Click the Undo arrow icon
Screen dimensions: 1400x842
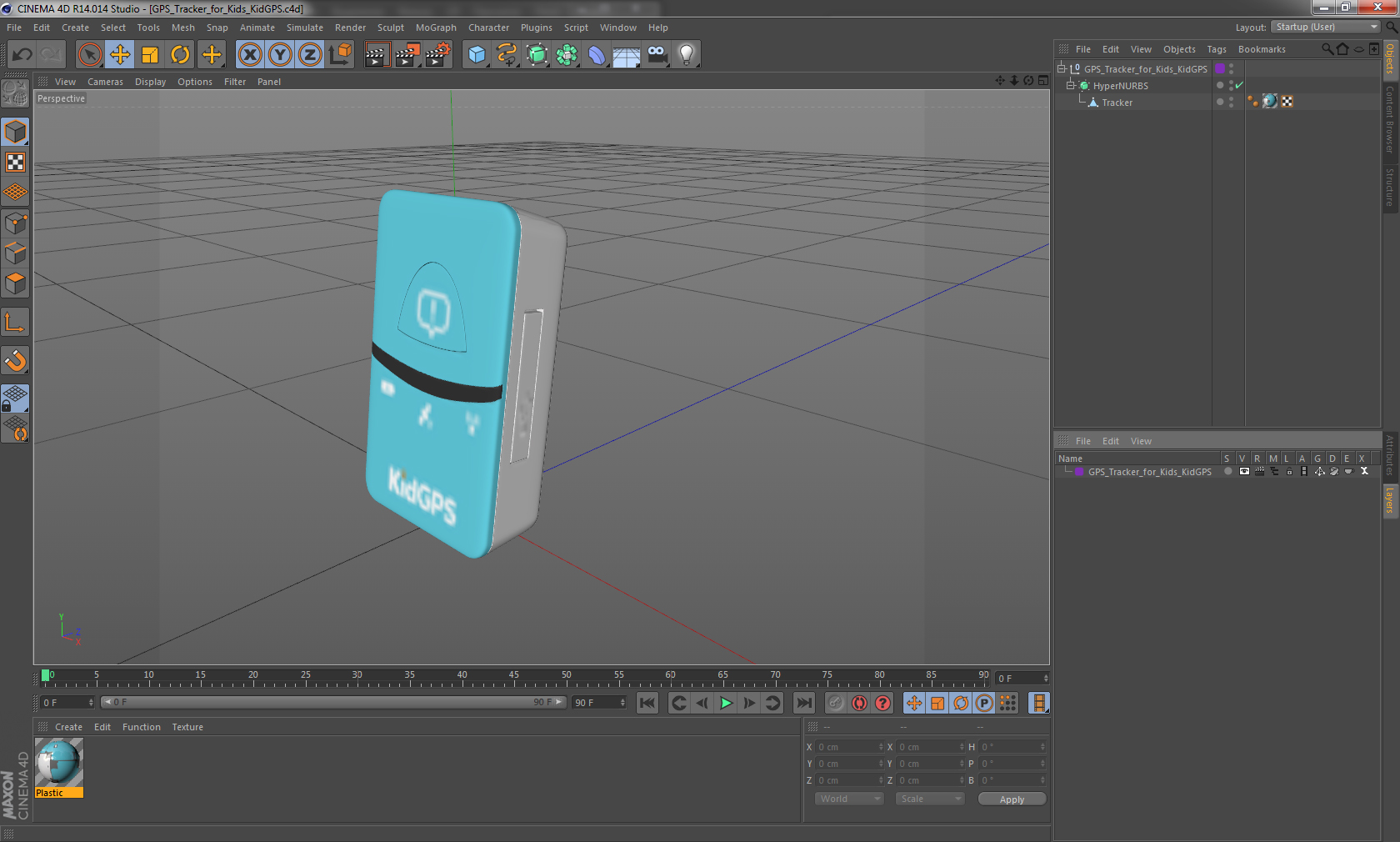22,55
